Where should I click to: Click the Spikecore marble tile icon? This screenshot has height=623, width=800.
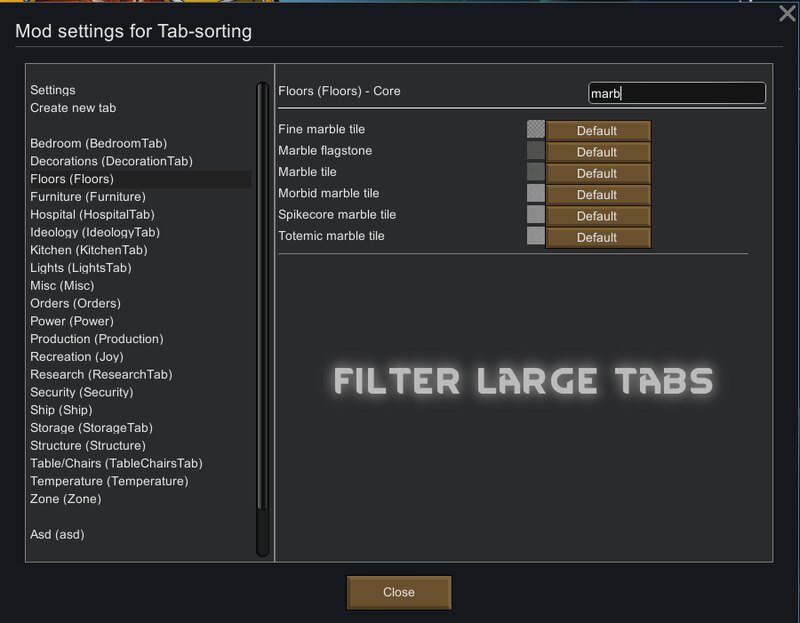point(536,215)
